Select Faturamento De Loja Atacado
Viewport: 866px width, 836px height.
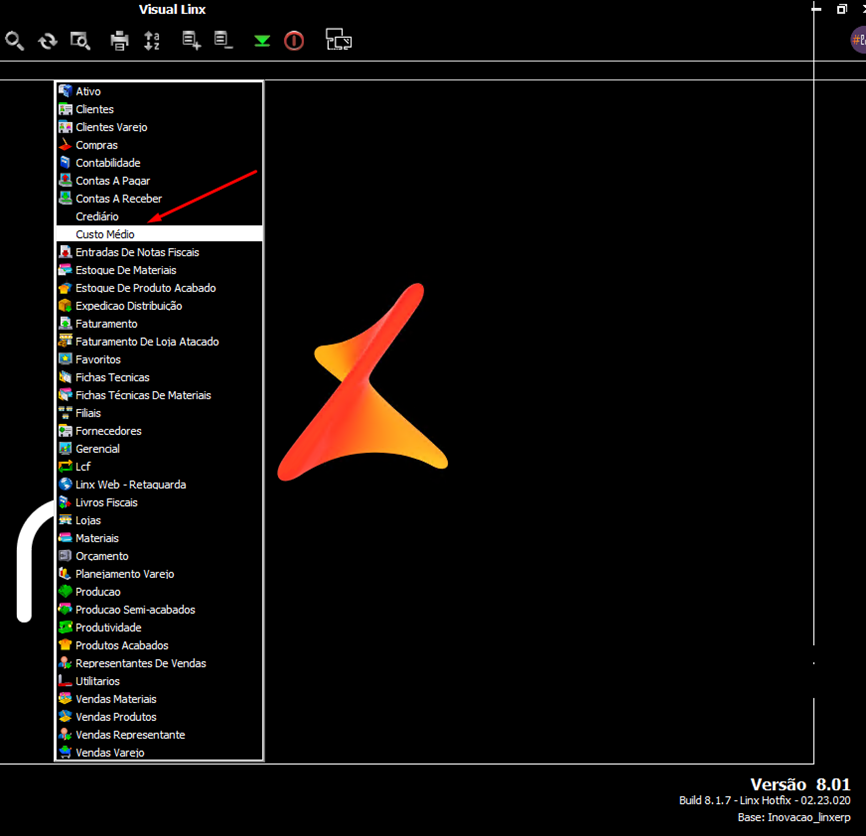click(159, 341)
